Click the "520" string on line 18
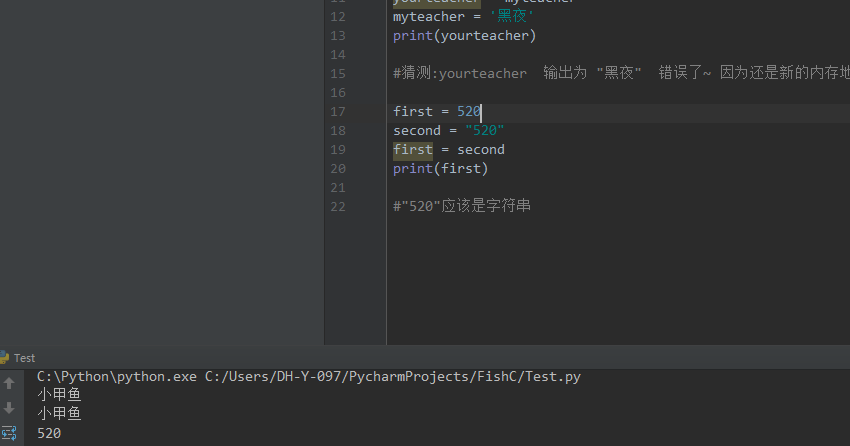Screen dimensions: 850x446 tap(485, 131)
